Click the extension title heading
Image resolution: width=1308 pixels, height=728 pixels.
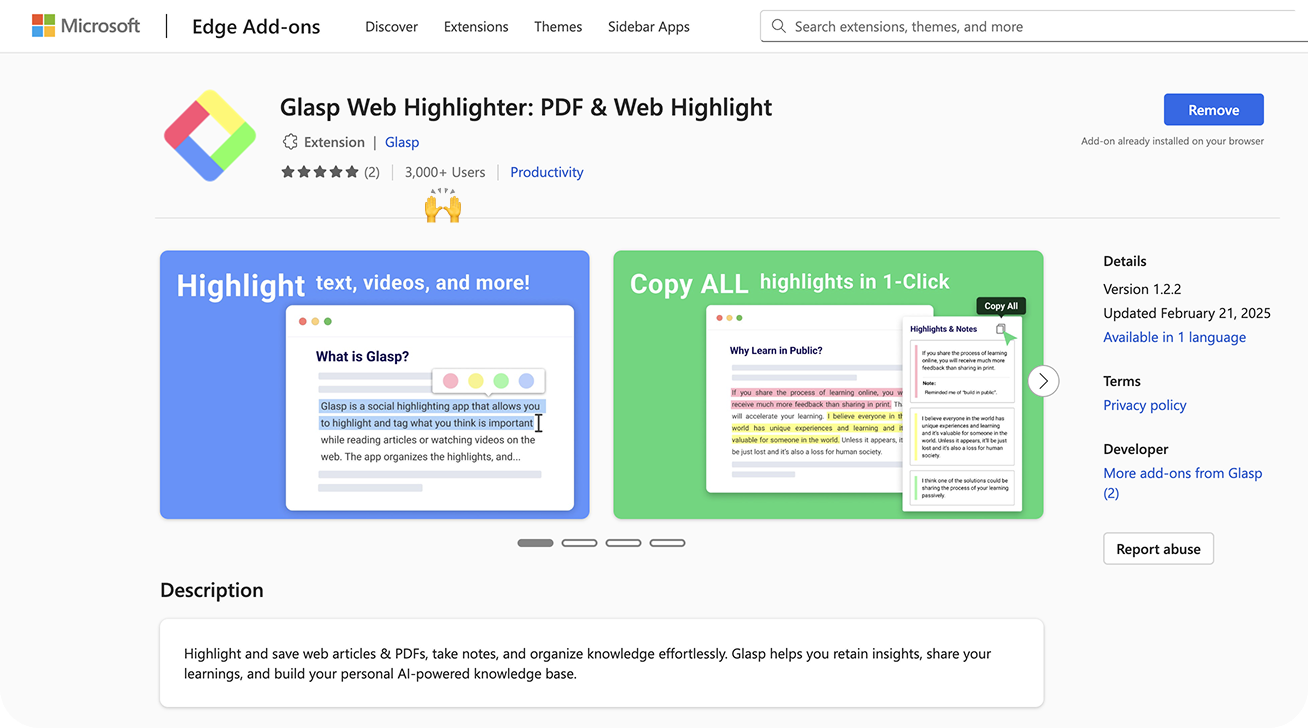[x=526, y=107]
